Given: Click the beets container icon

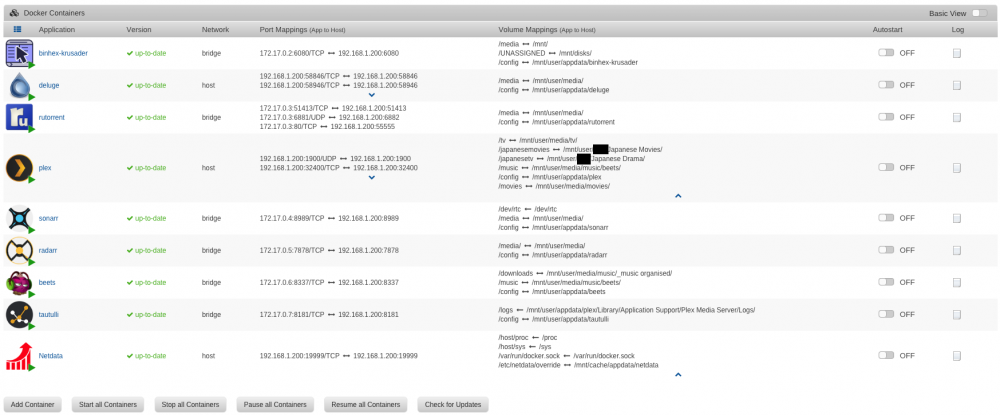Looking at the screenshot, I should click(x=19, y=282).
